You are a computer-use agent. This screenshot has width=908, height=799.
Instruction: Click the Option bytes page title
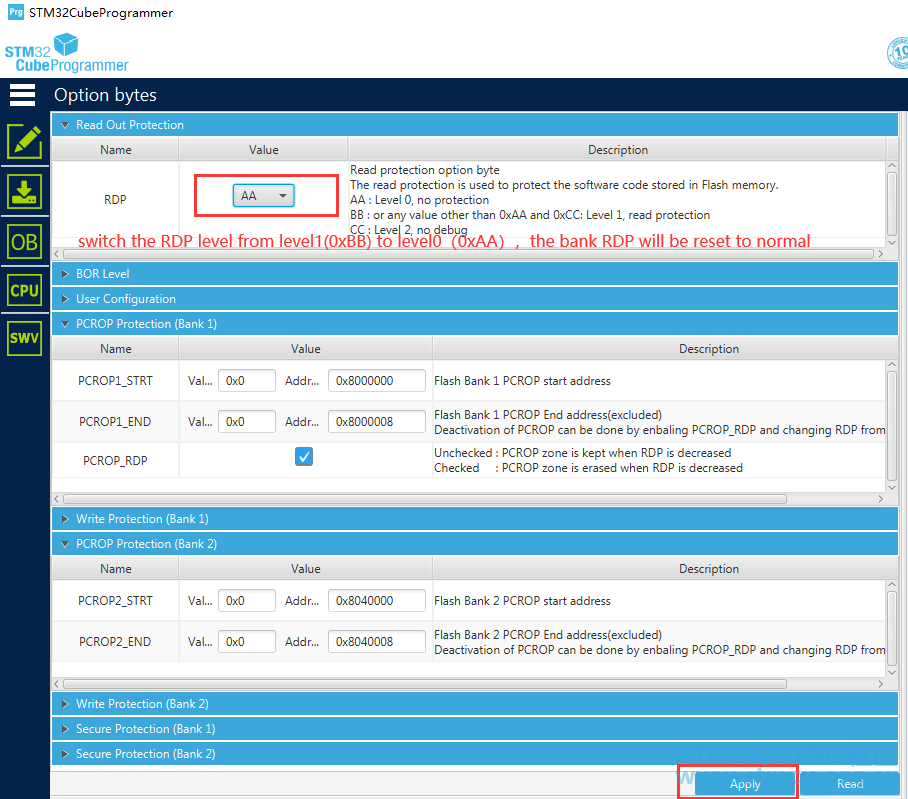pyautogui.click(x=105, y=95)
